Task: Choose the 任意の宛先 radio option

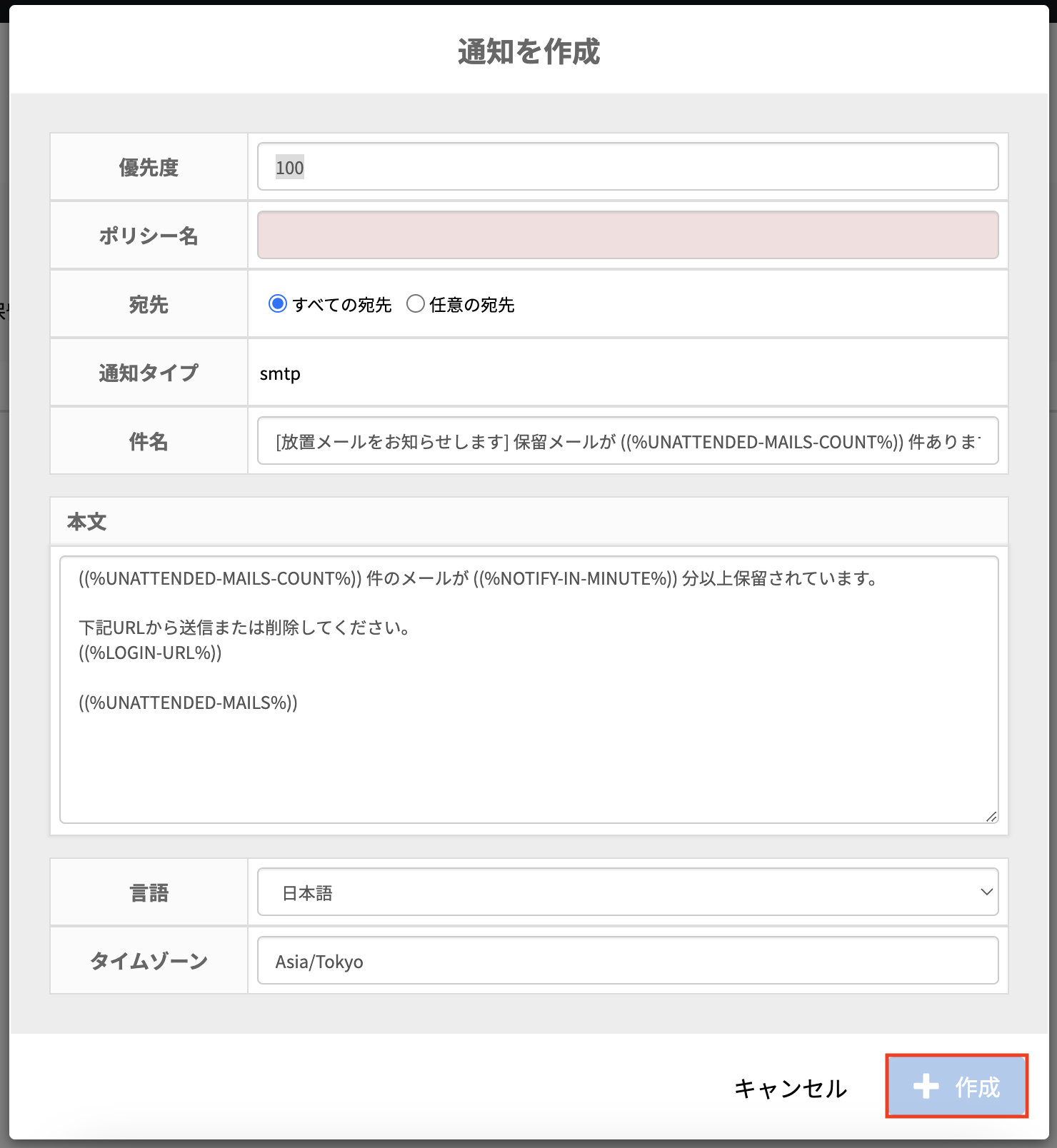Action: 415,304
